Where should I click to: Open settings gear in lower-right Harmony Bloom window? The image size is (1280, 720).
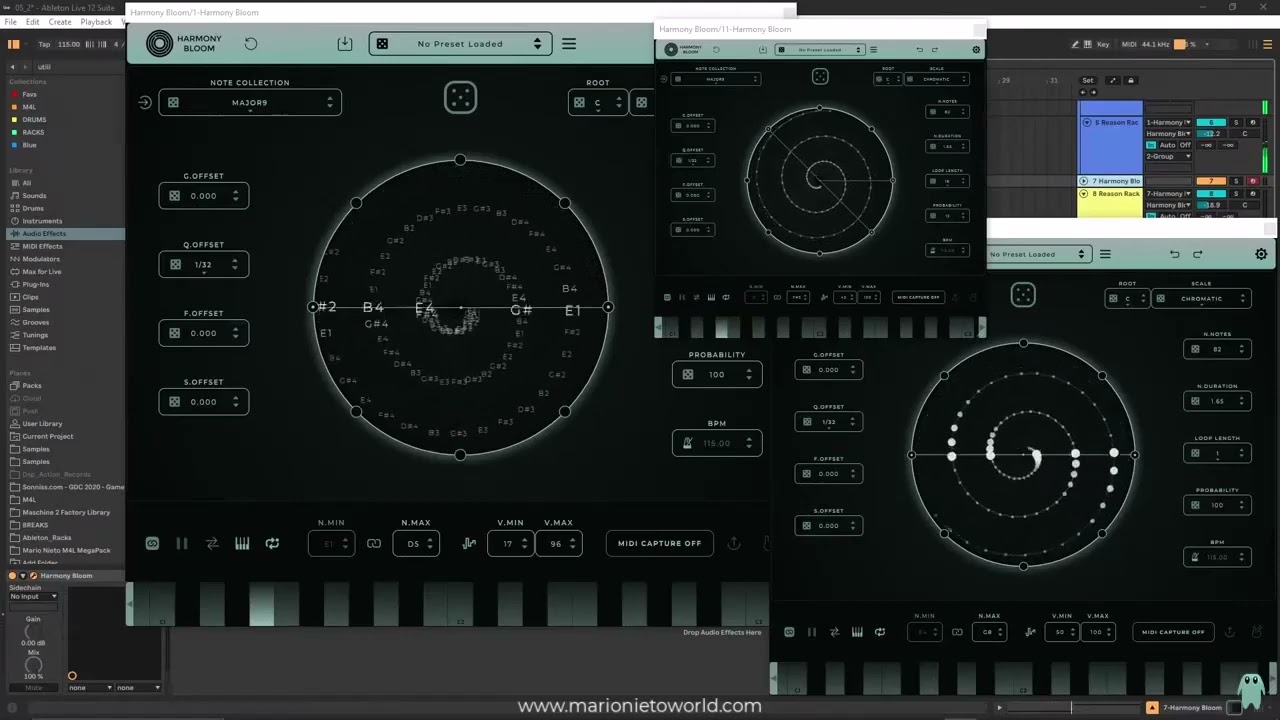point(1261,254)
